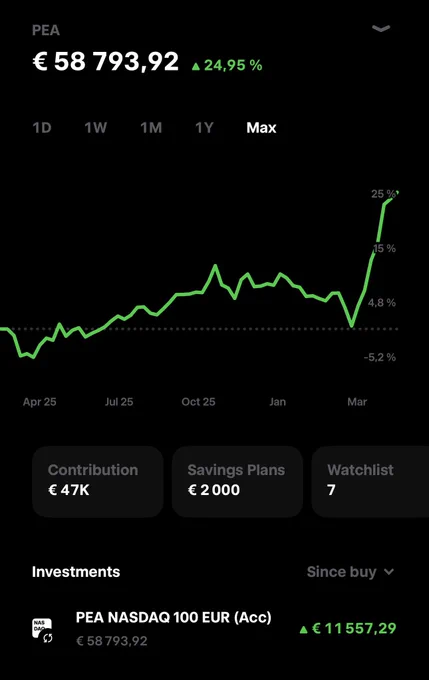Screen dimensions: 429x680
Task: Open the Savings Plans € 2 000 card
Action: [237, 481]
